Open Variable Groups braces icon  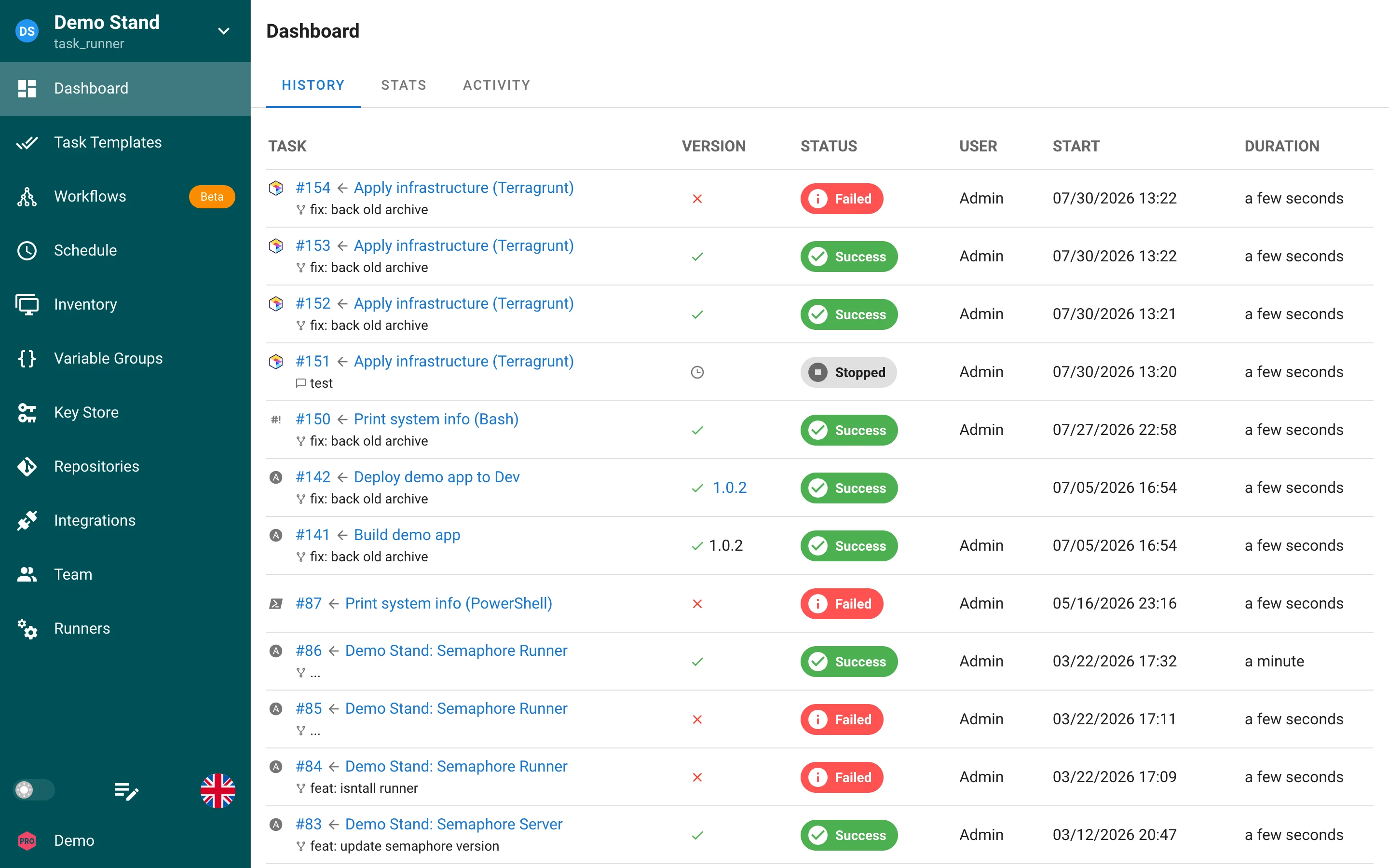[27, 358]
